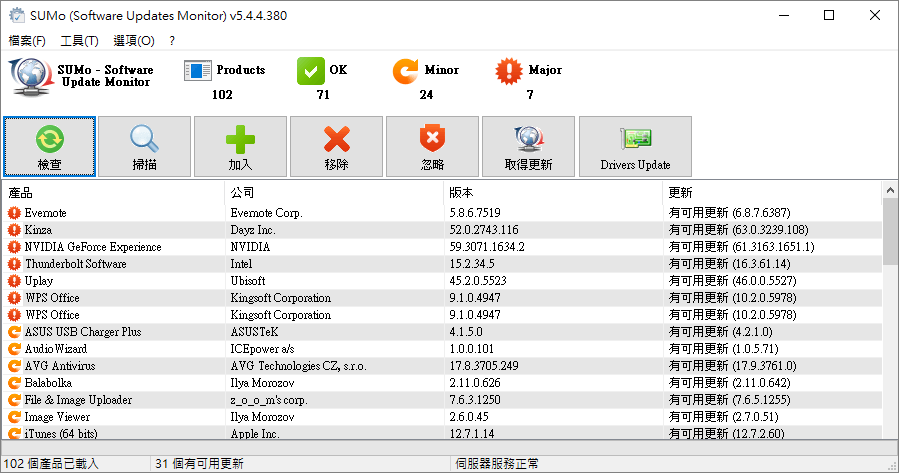Click the SUMo title bar app icon
Viewport: 899px width, 473px height.
(x=17, y=15)
